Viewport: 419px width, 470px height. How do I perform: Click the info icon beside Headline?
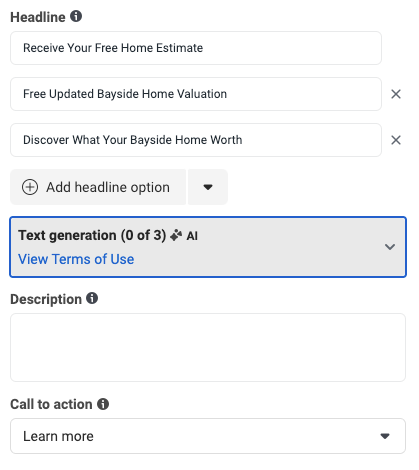[x=76, y=16]
